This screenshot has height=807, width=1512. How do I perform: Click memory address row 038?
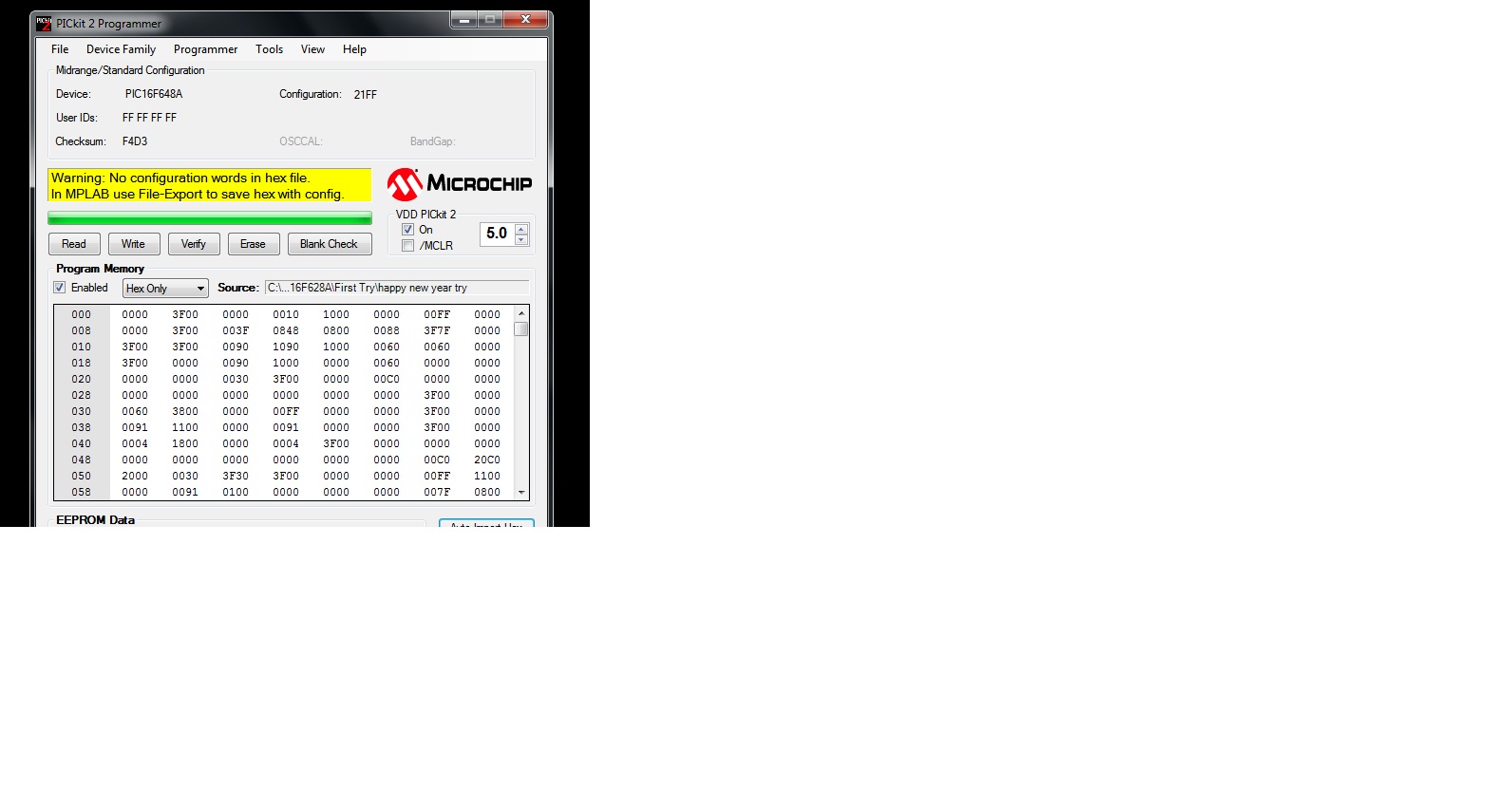82,427
